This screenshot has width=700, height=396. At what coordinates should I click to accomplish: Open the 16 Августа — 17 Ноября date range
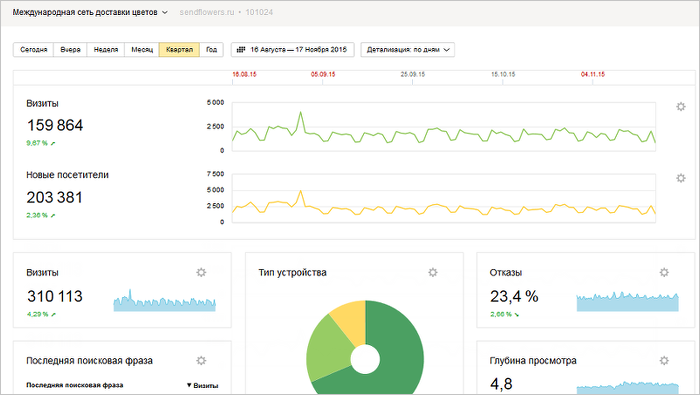(292, 50)
